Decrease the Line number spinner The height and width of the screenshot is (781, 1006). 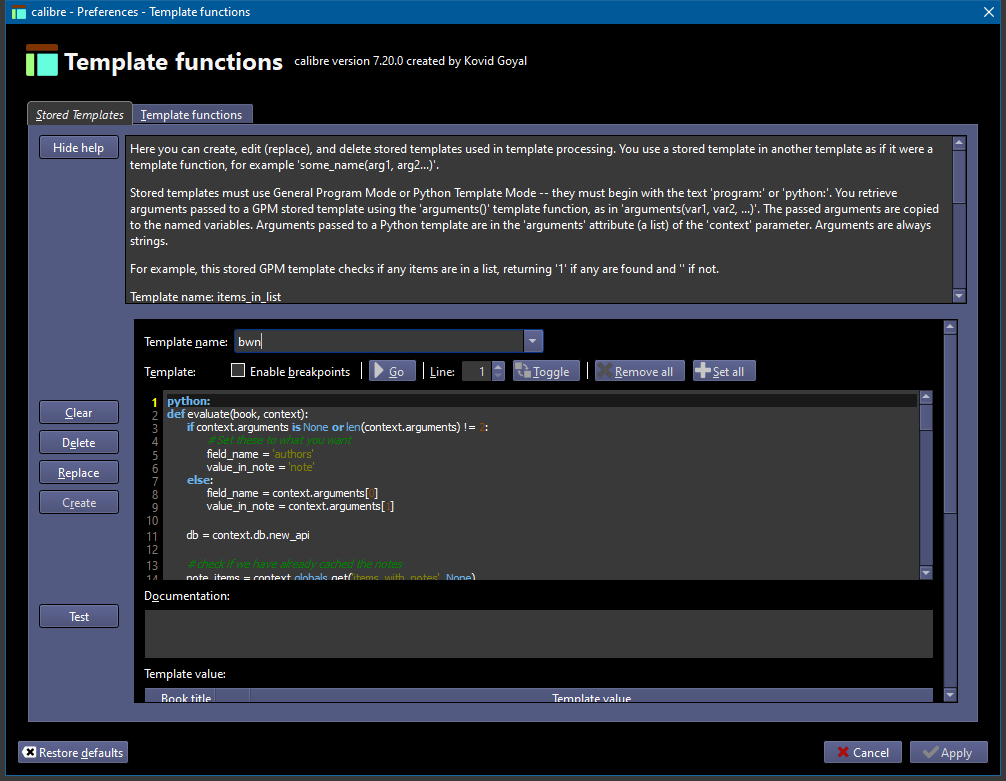(x=498, y=376)
